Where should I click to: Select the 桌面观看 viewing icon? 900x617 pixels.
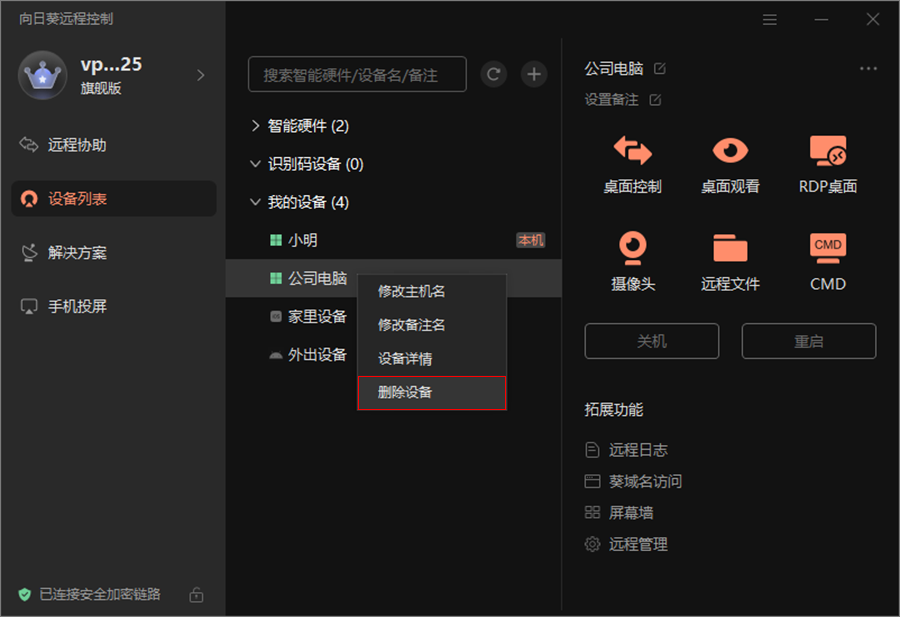click(730, 165)
